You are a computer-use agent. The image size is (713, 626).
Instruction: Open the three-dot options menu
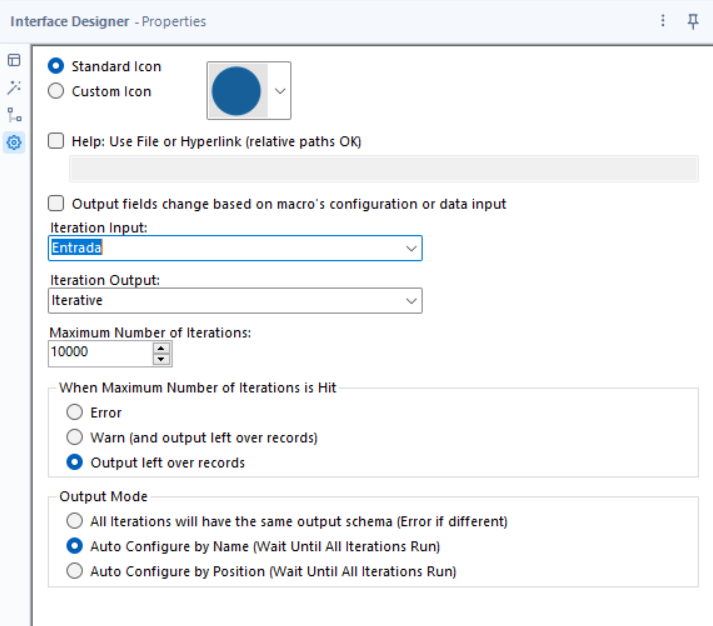pos(663,20)
